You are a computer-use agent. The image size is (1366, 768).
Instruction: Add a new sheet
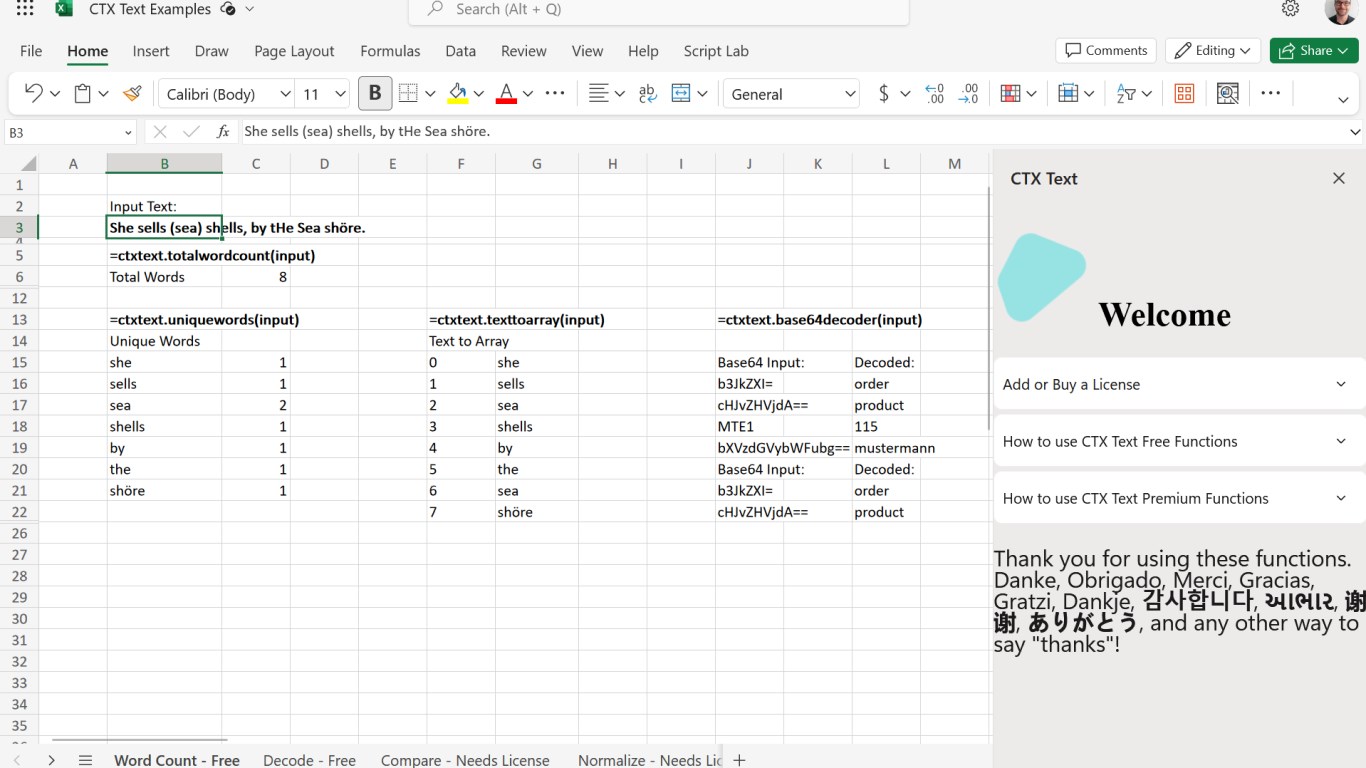click(x=739, y=760)
